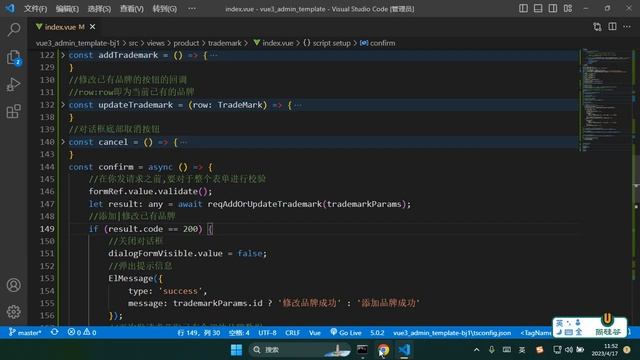
Task: Open editor More Actions ellipsis
Action: click(x=627, y=27)
